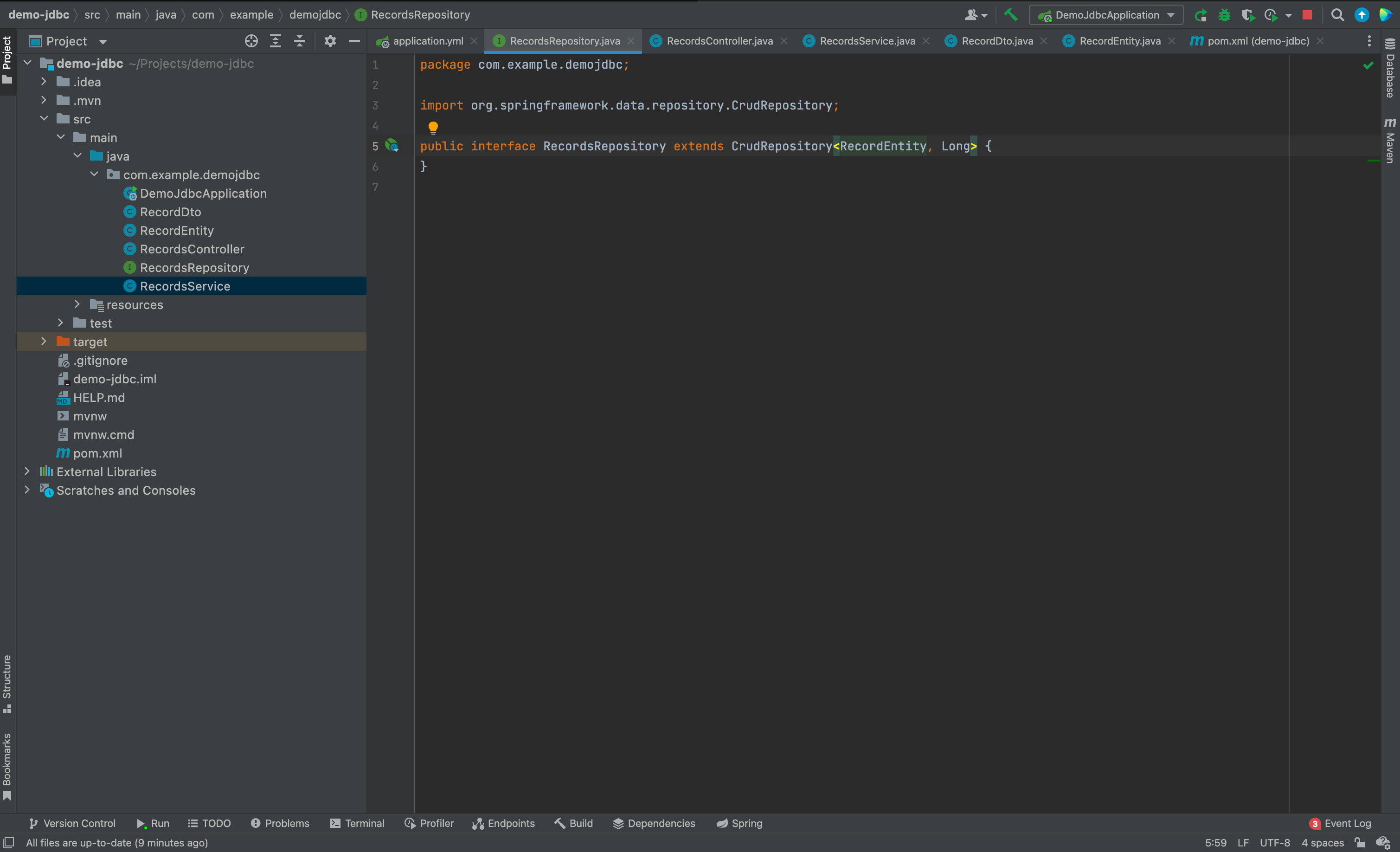Open the Endpoints tool window
The image size is (1400, 852).
point(503,823)
